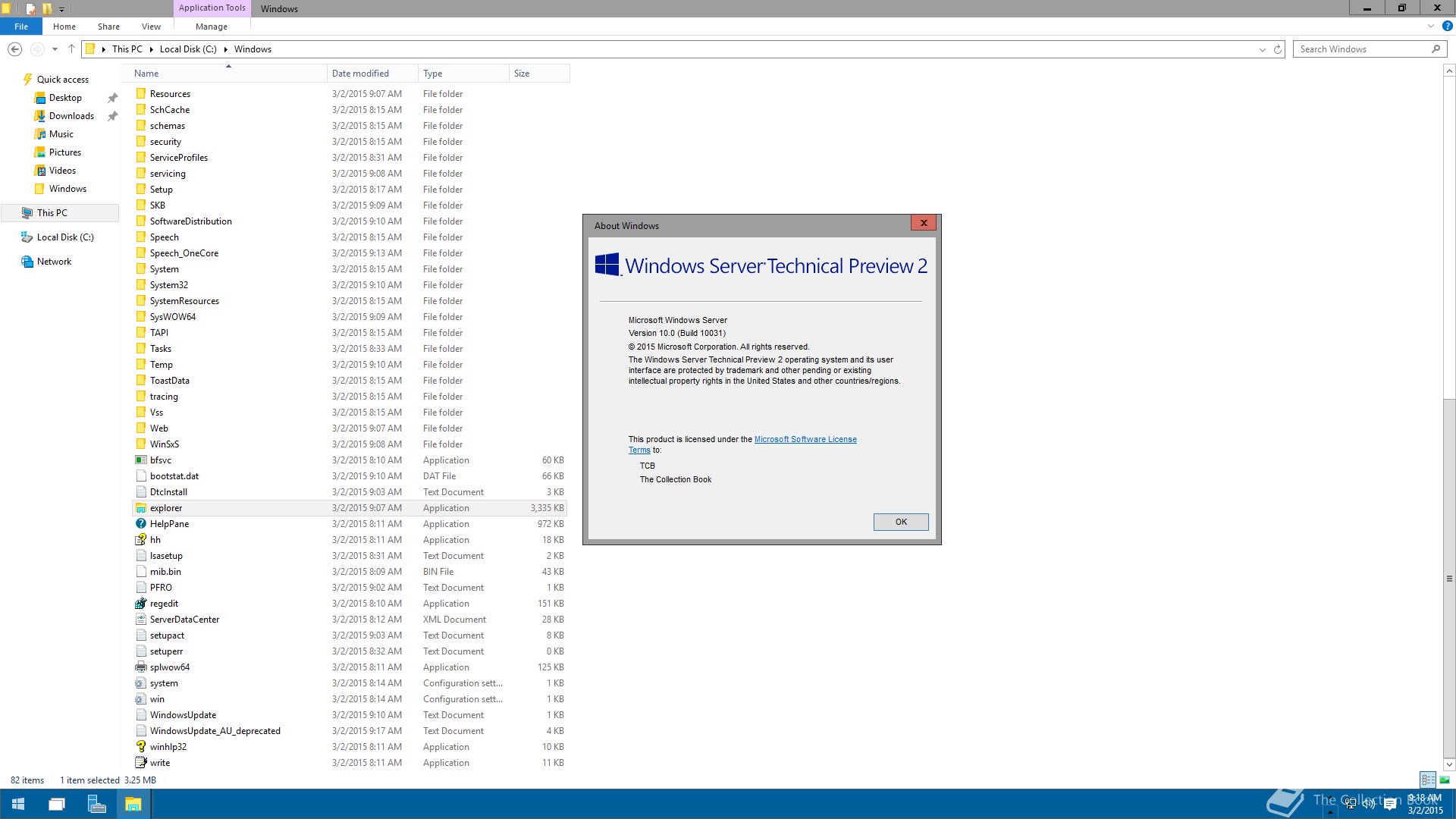Click scrollbar down arrow in file list
This screenshot has width=1456, height=819.
coord(1449,764)
